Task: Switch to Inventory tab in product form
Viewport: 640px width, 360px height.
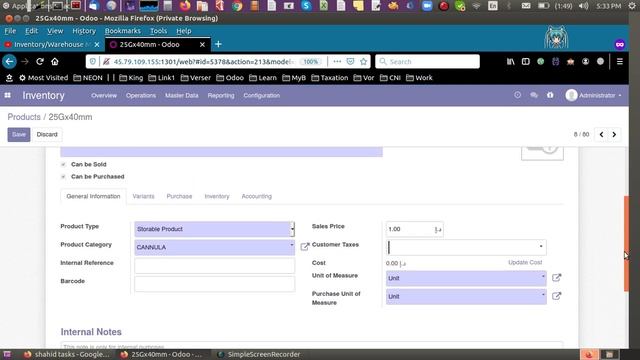Action: tap(217, 196)
